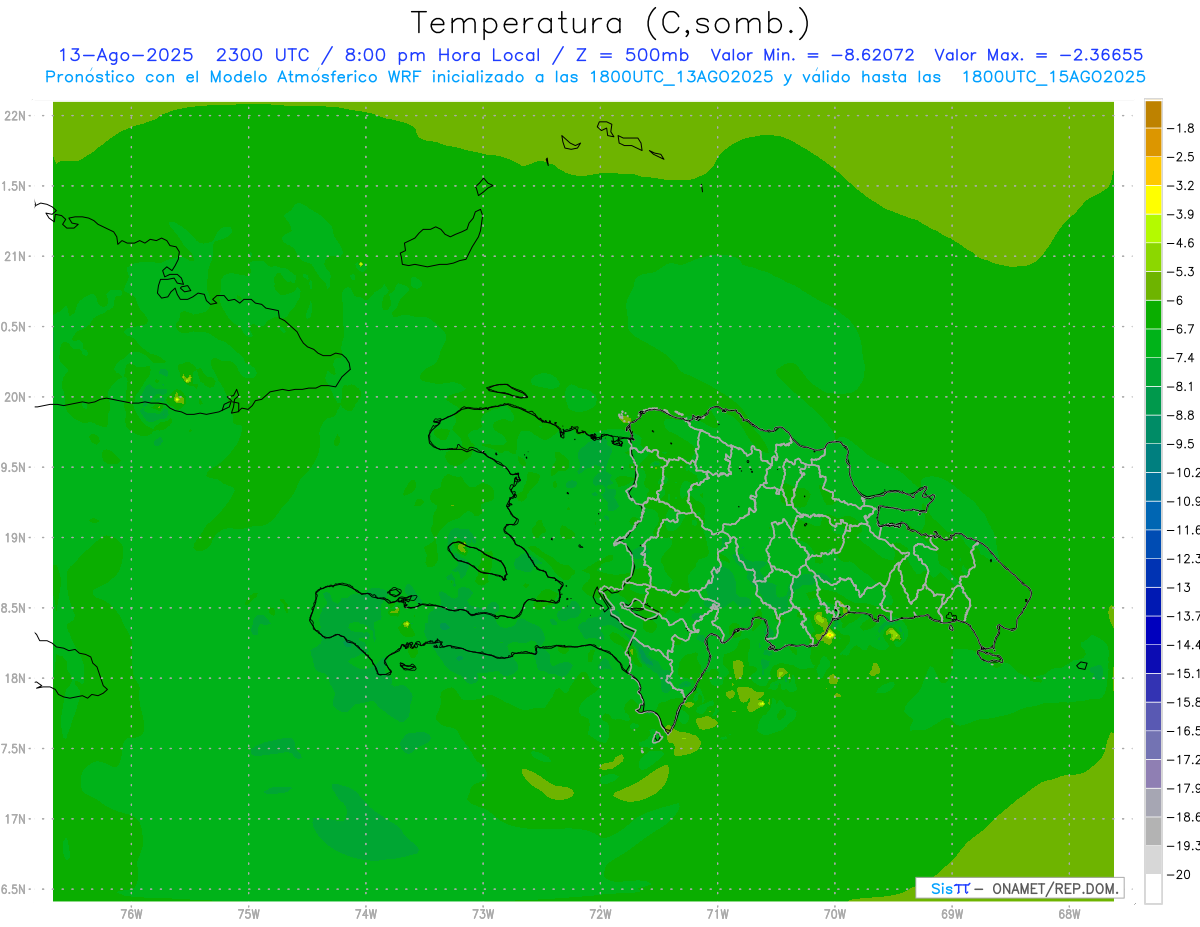Click the '18N' latitude label
The width and height of the screenshot is (1200, 927).
tap(16, 678)
